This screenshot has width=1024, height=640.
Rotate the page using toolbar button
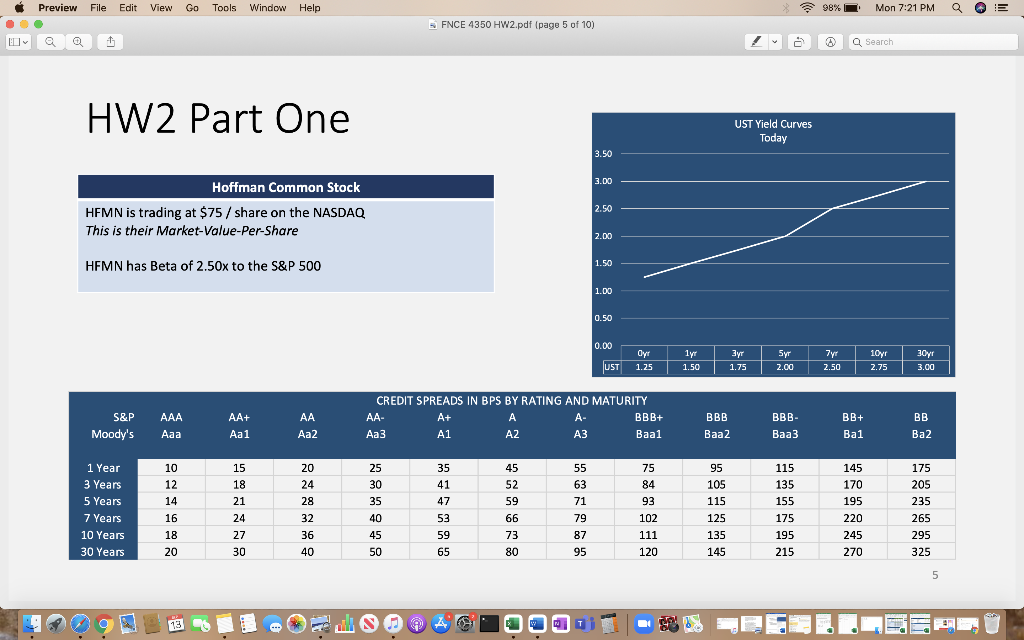(798, 42)
